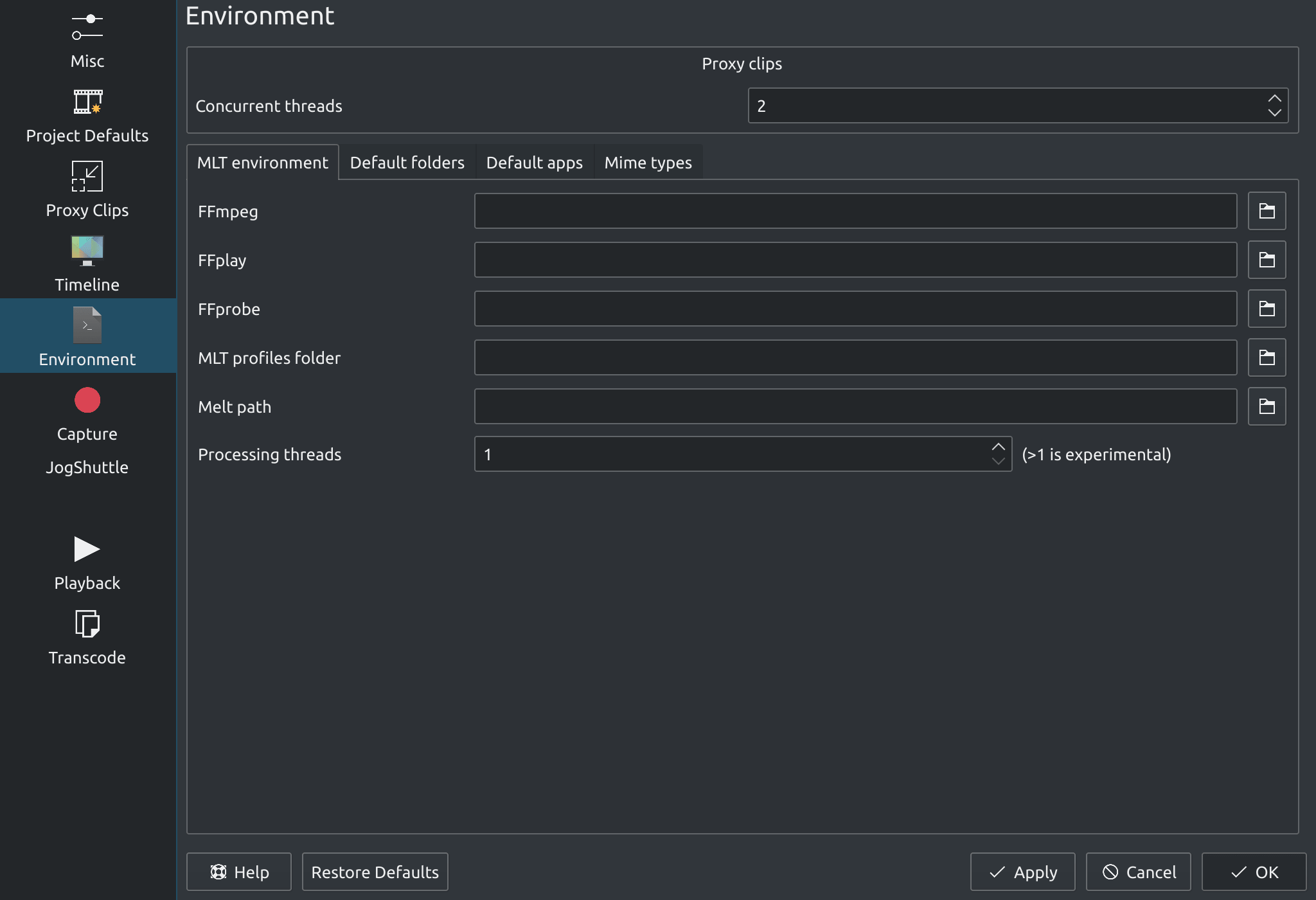Click the Help button
The width and height of the screenshot is (1316, 900).
[239, 872]
